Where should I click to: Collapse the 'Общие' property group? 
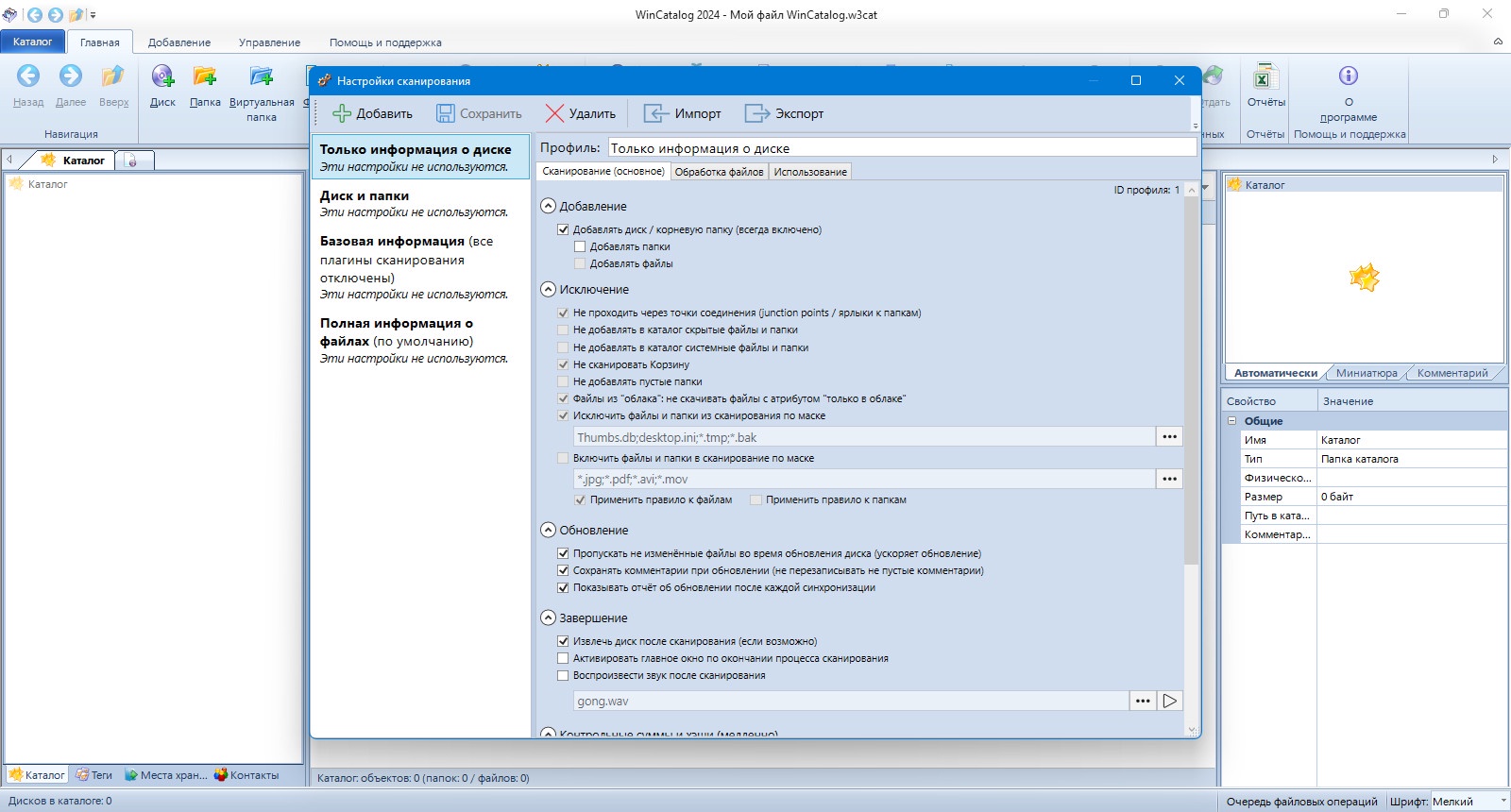pos(1231,421)
